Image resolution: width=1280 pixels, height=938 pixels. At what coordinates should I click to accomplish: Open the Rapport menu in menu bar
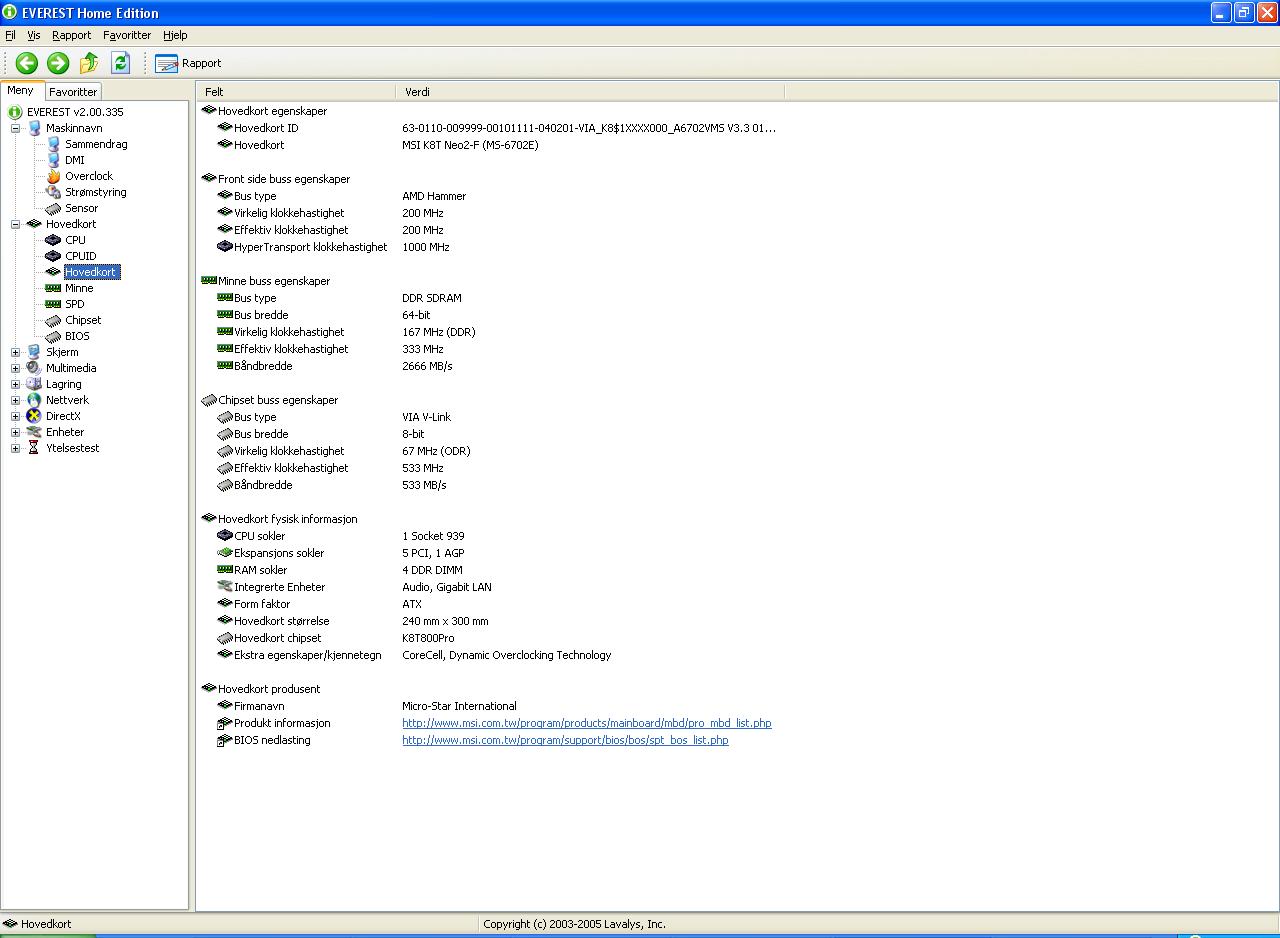[x=71, y=35]
